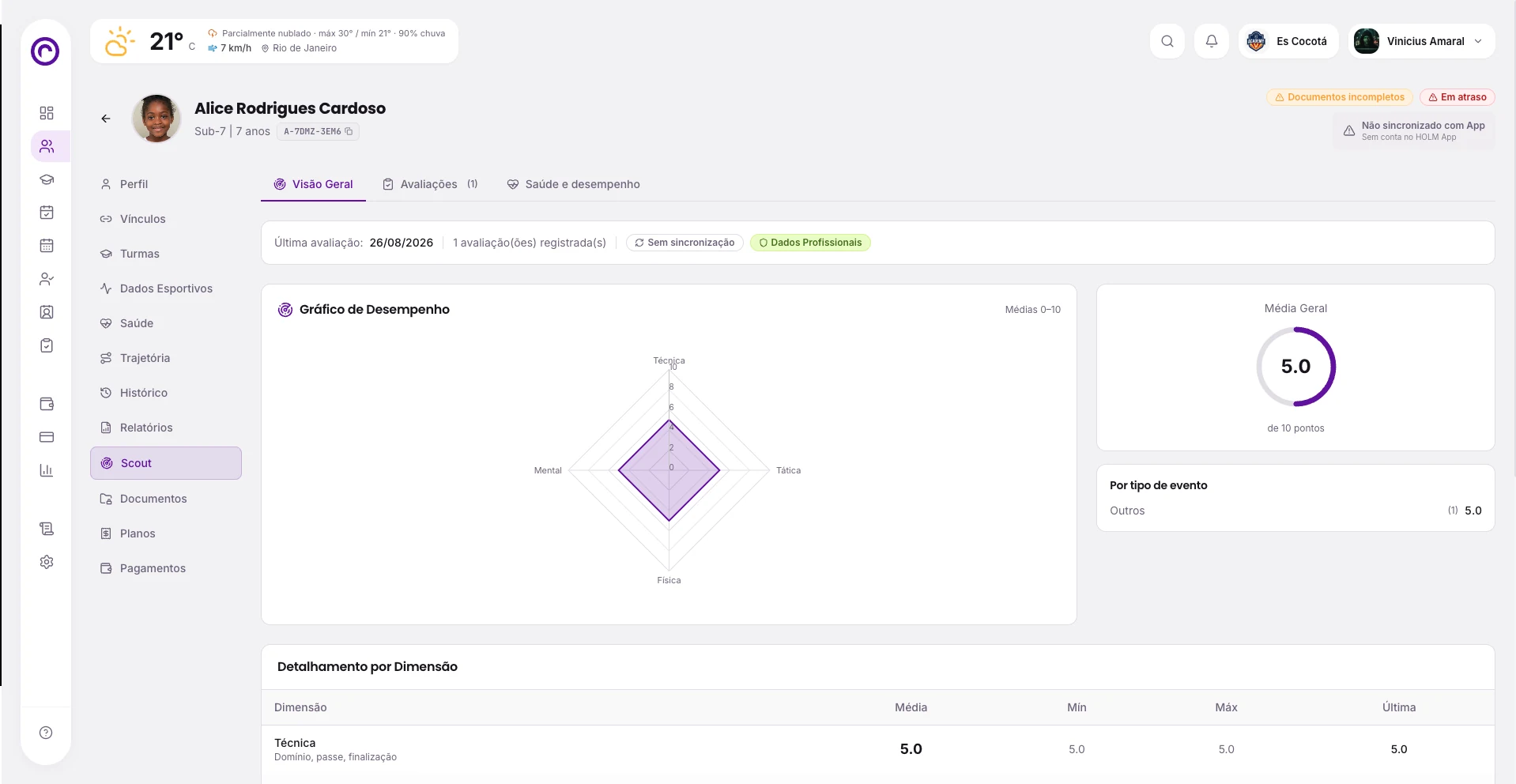The image size is (1516, 784).
Task: Open the wallet icon in sidebar
Action: tap(47, 404)
